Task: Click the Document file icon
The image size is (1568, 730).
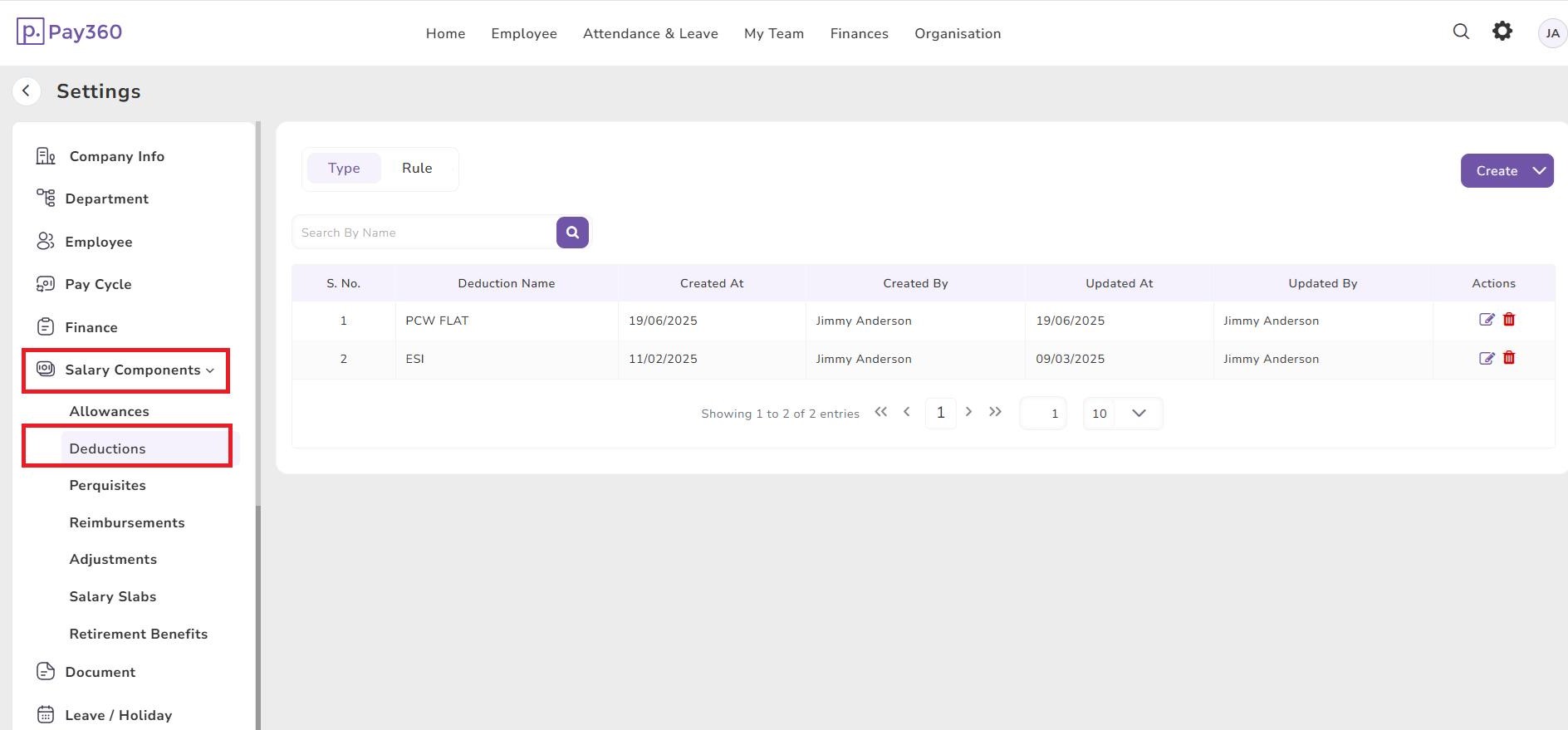Action: coord(46,671)
